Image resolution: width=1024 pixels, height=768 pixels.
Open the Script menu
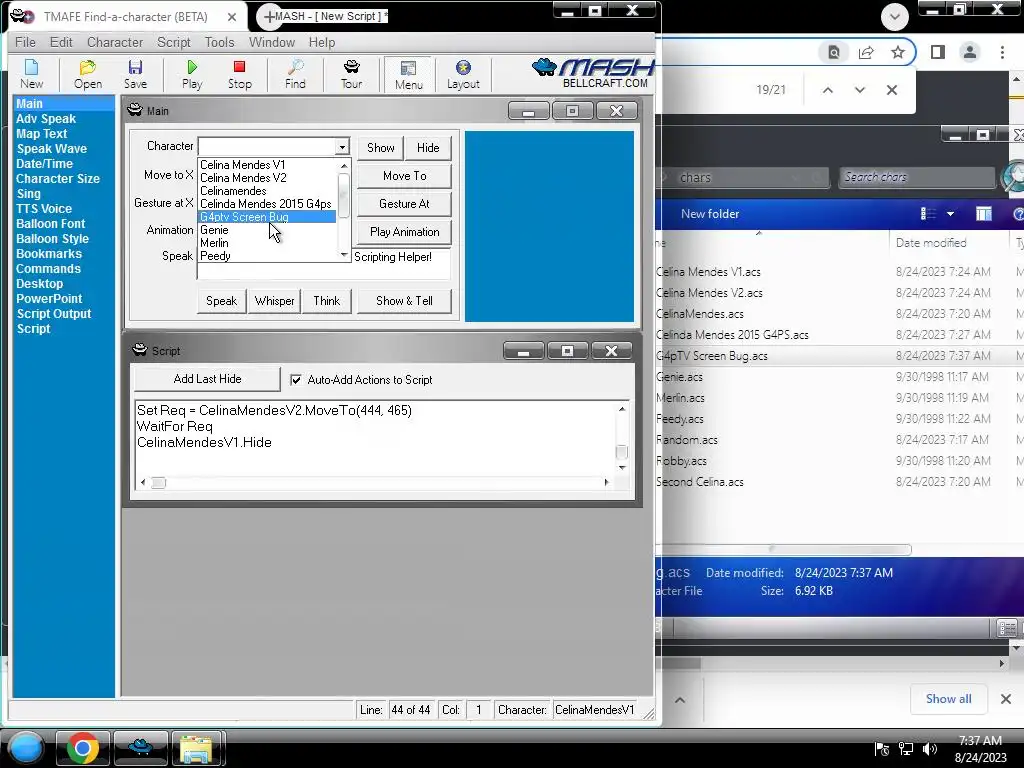pos(174,42)
